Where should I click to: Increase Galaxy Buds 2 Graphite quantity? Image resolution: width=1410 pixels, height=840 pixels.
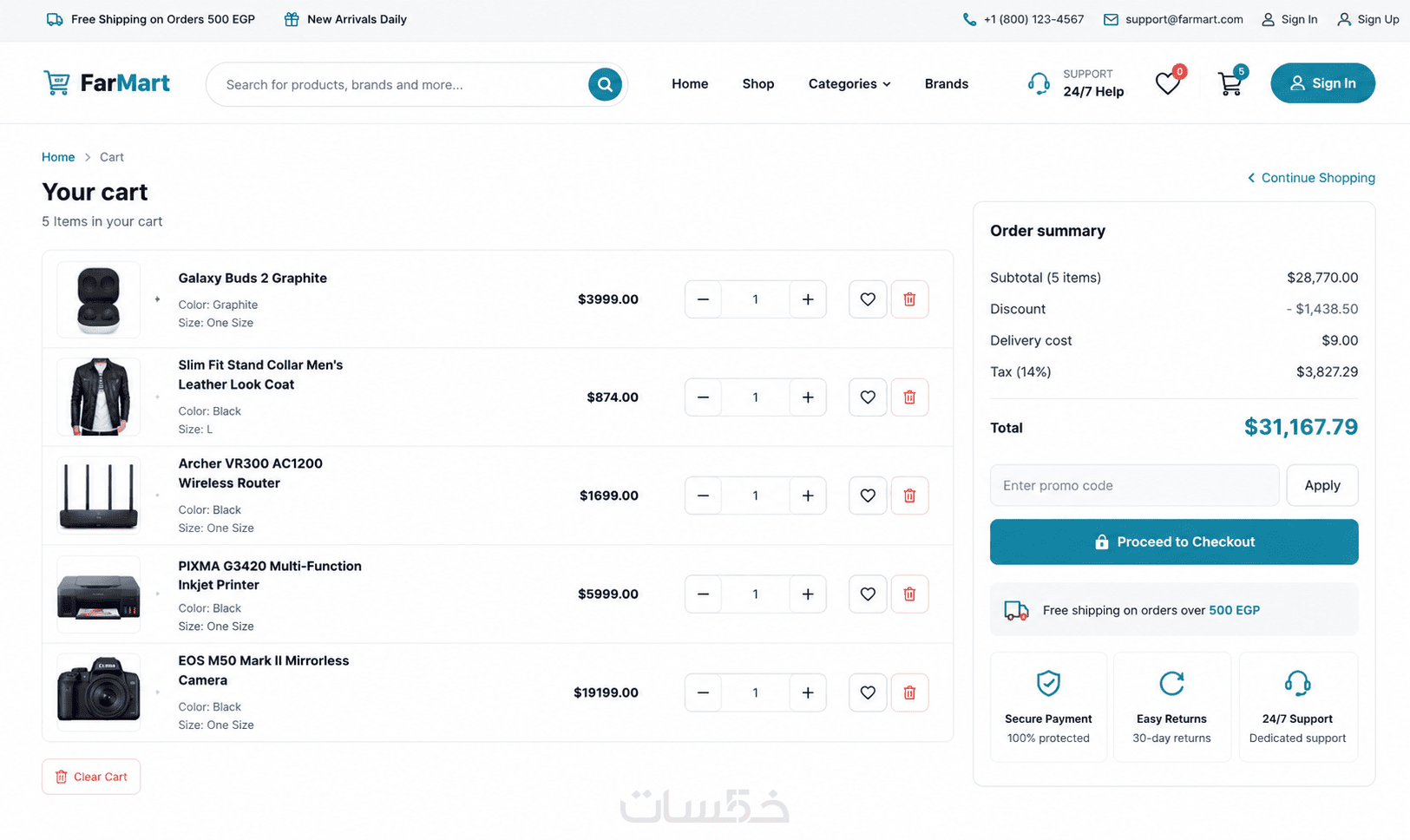point(808,299)
